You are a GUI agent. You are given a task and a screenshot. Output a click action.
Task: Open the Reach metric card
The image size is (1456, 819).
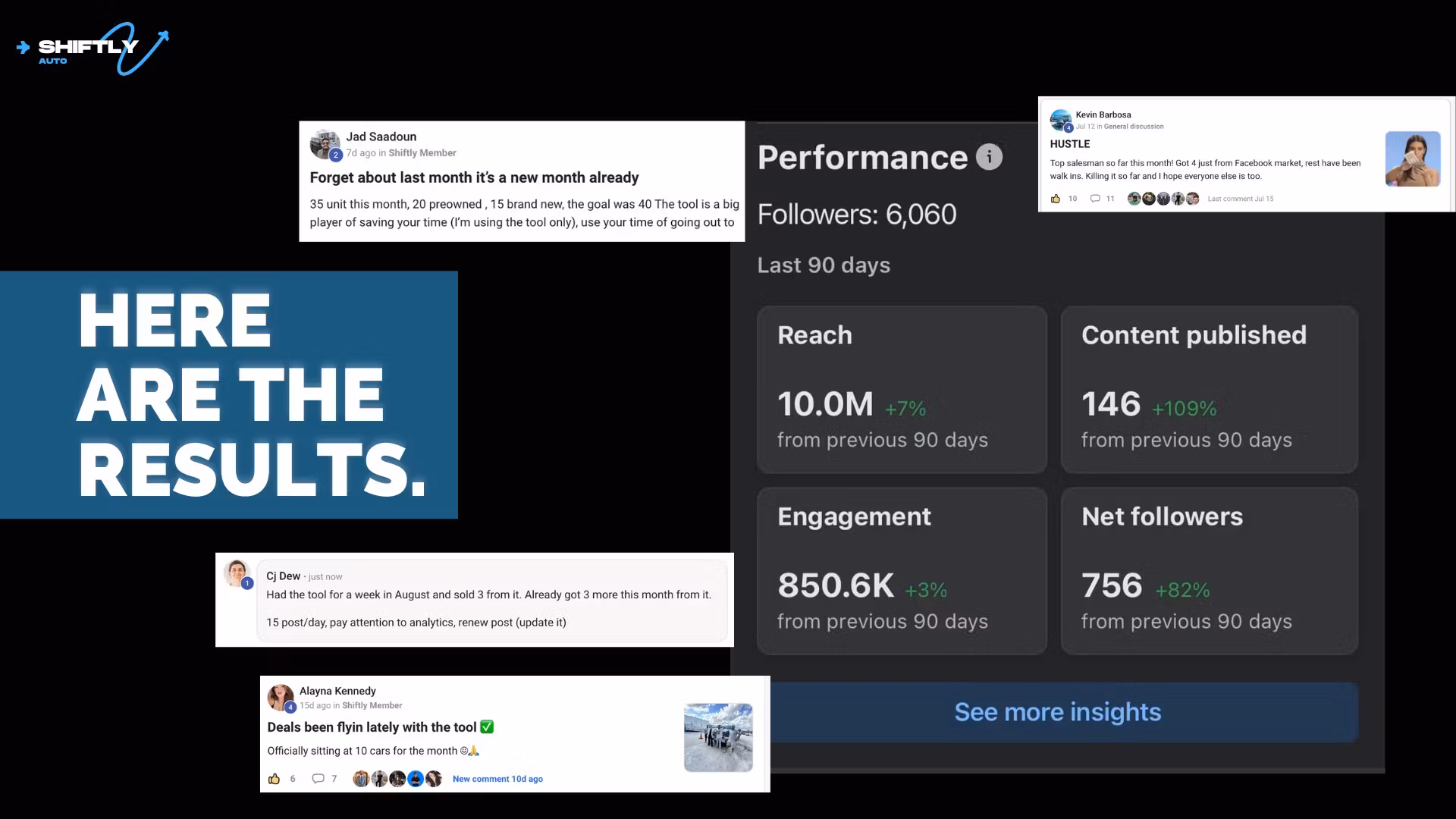click(x=902, y=389)
